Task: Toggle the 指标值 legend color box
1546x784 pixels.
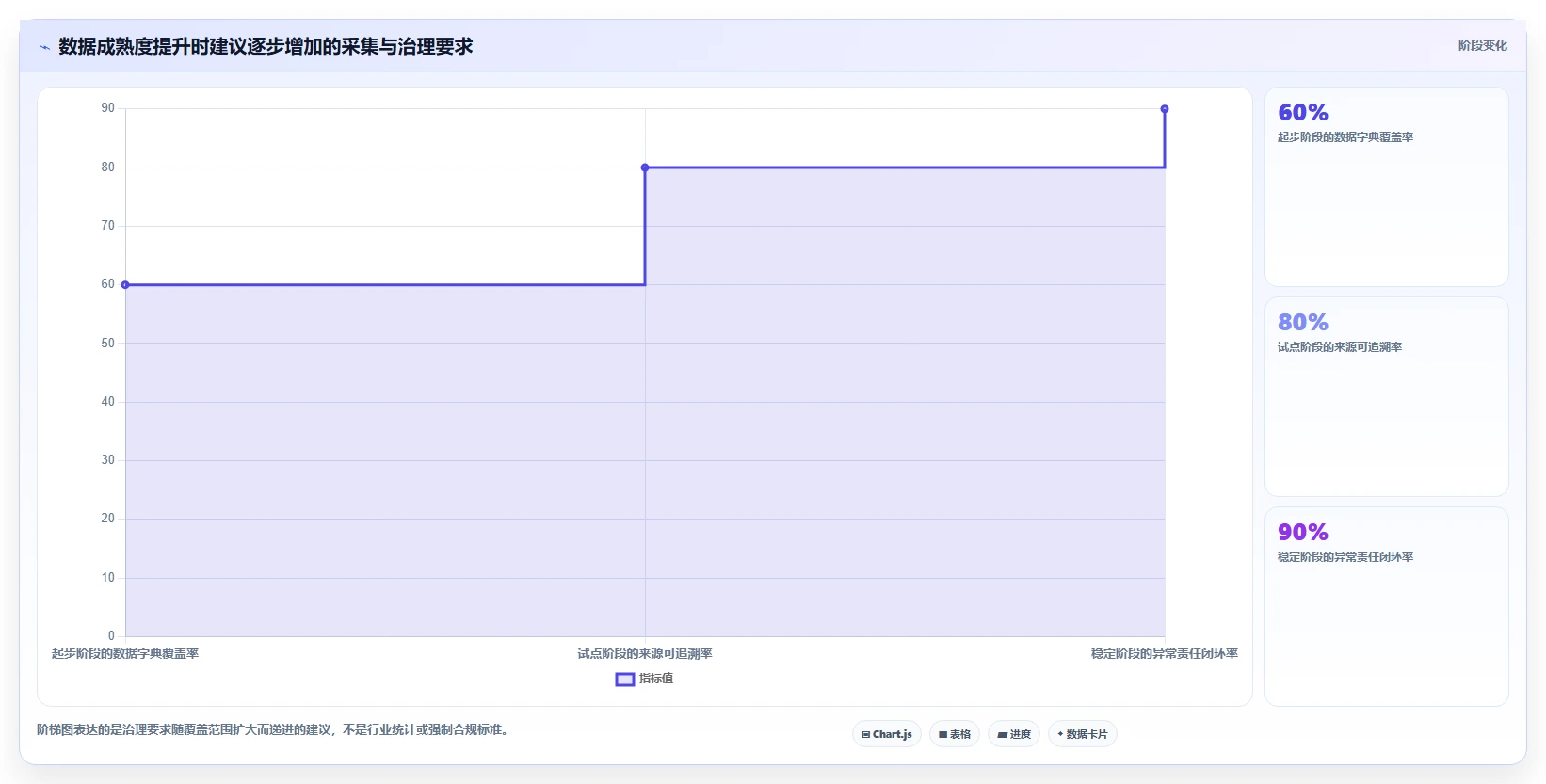Action: coord(625,679)
